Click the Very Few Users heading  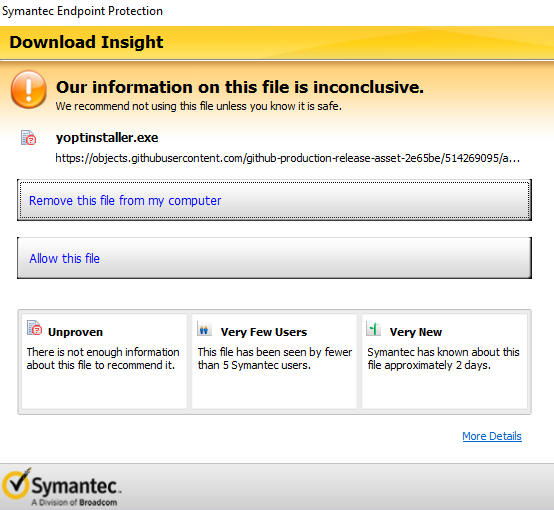(x=264, y=332)
